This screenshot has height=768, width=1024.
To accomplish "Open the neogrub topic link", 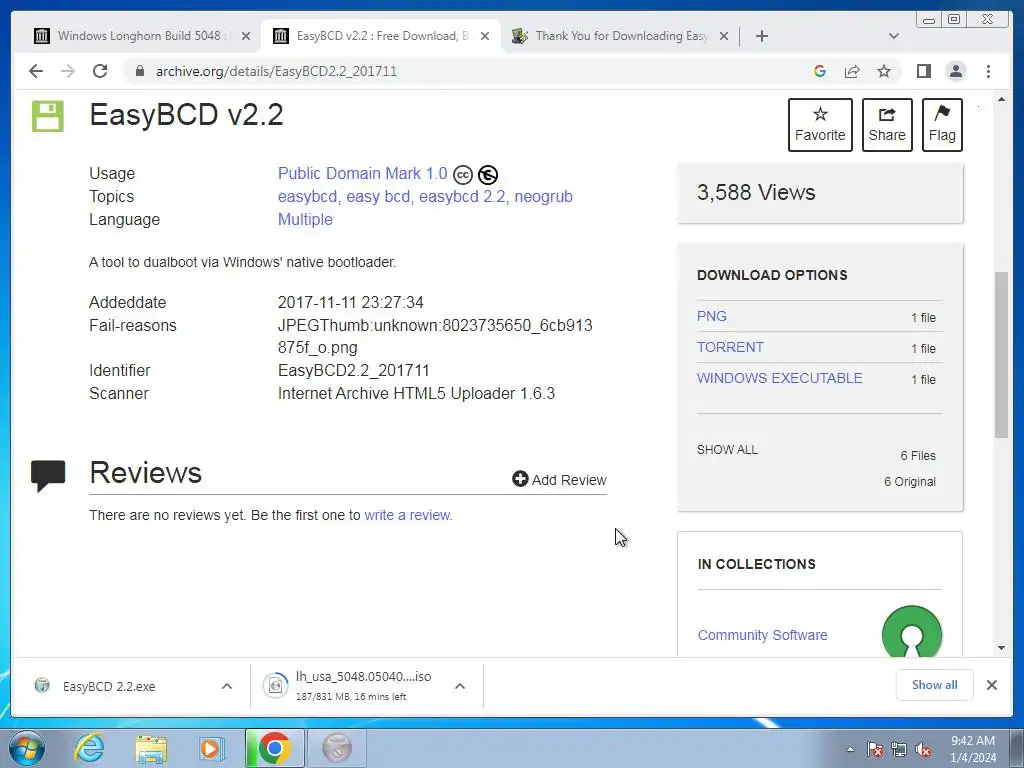I will click(x=543, y=197).
